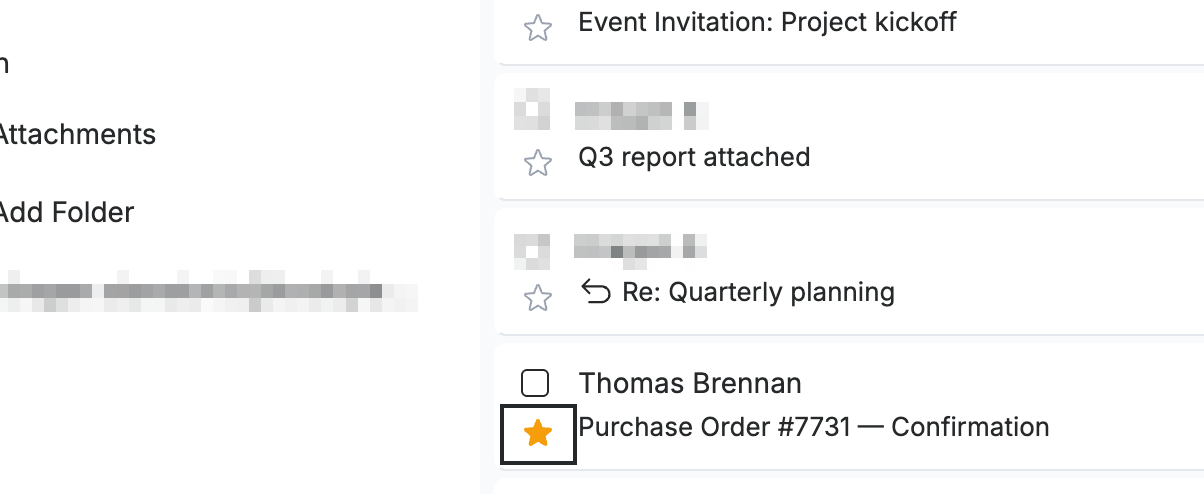Star the Q3 report attached email
1204x494 pixels.
click(x=538, y=163)
